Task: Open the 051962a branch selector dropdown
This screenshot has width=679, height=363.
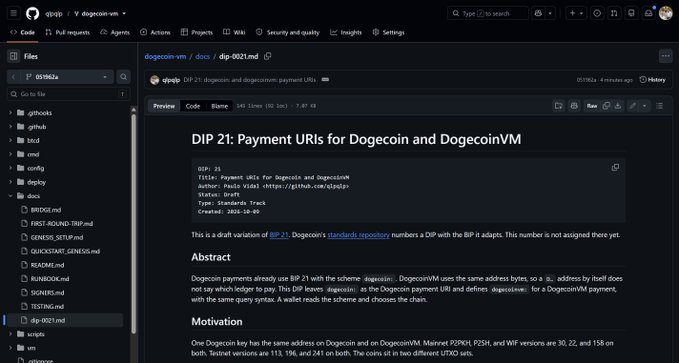Action: (66, 77)
